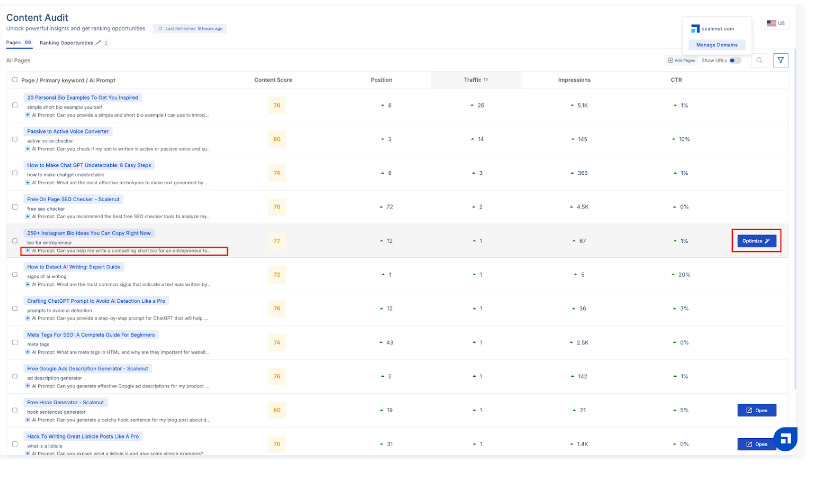
Task: Click Optimize for 250+ Instagram Bio Ideas
Action: click(x=756, y=241)
